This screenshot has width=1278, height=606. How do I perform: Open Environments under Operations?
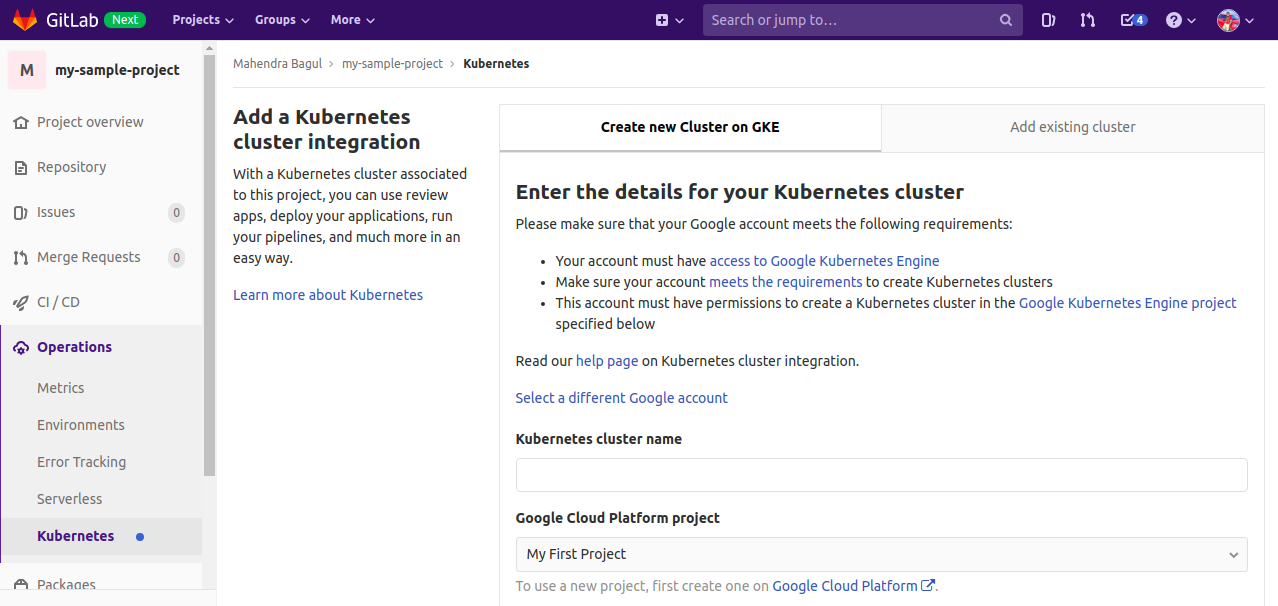pyautogui.click(x=81, y=425)
